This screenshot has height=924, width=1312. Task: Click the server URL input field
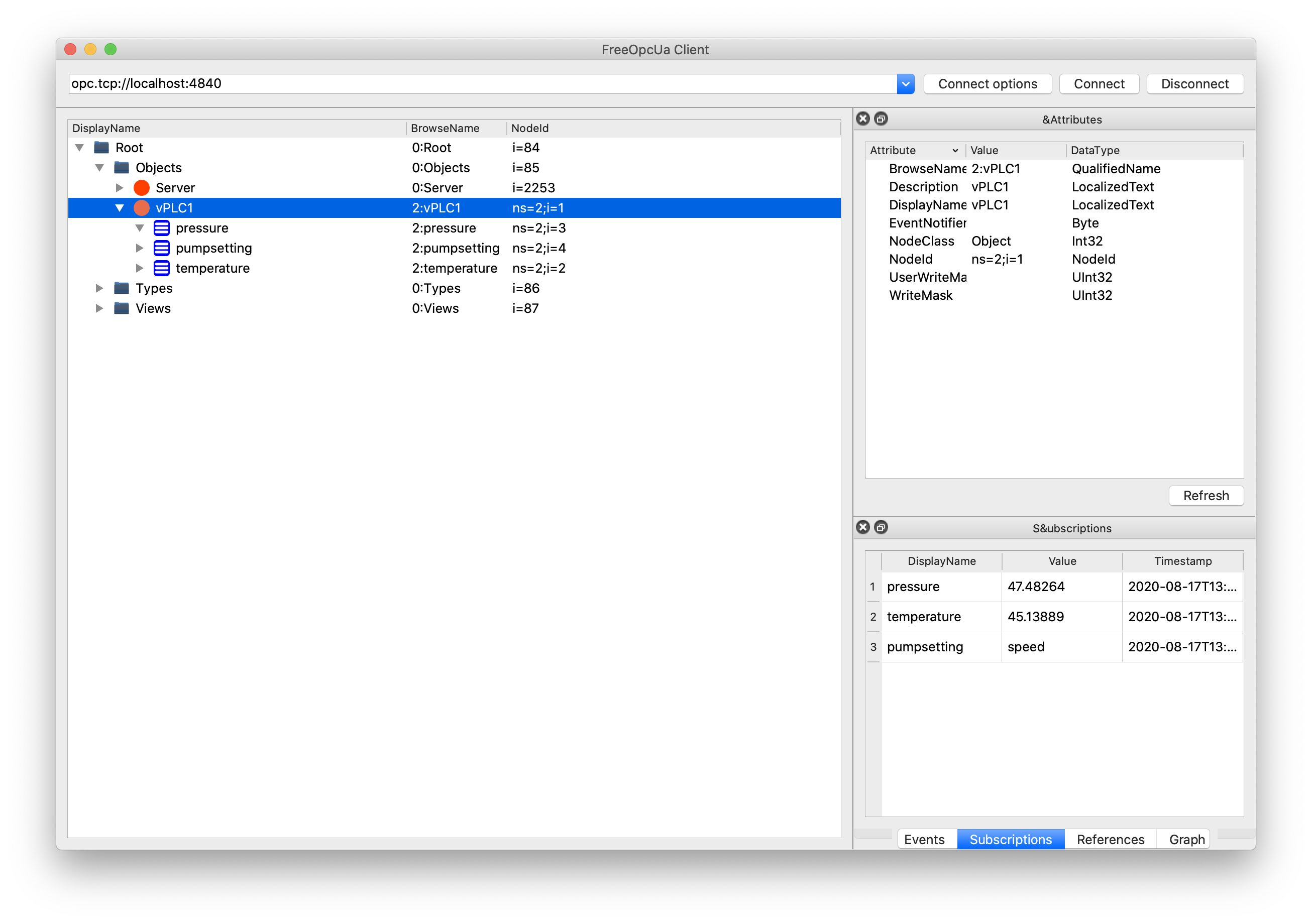point(480,84)
